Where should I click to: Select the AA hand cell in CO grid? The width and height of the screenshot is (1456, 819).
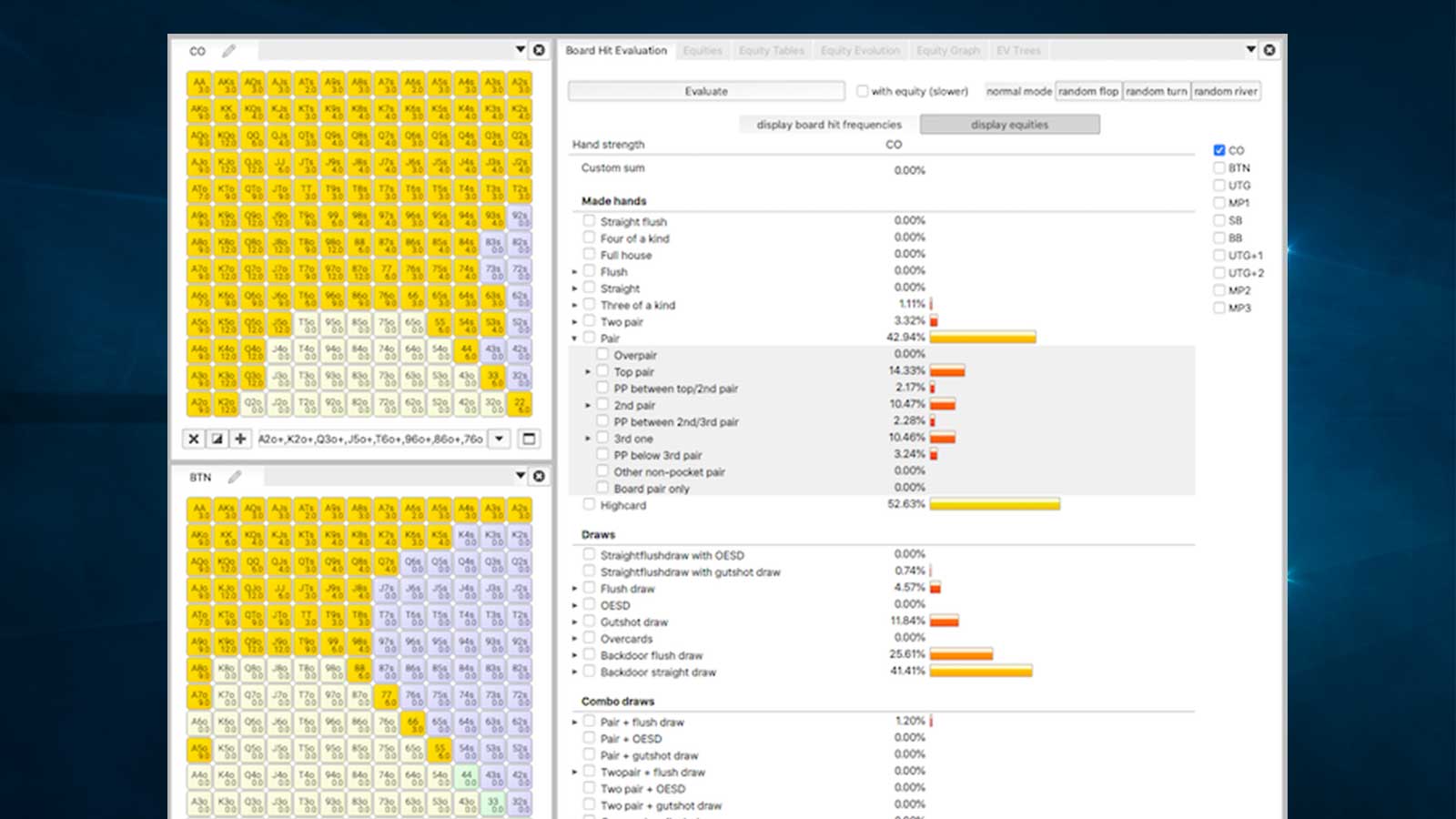tap(199, 84)
